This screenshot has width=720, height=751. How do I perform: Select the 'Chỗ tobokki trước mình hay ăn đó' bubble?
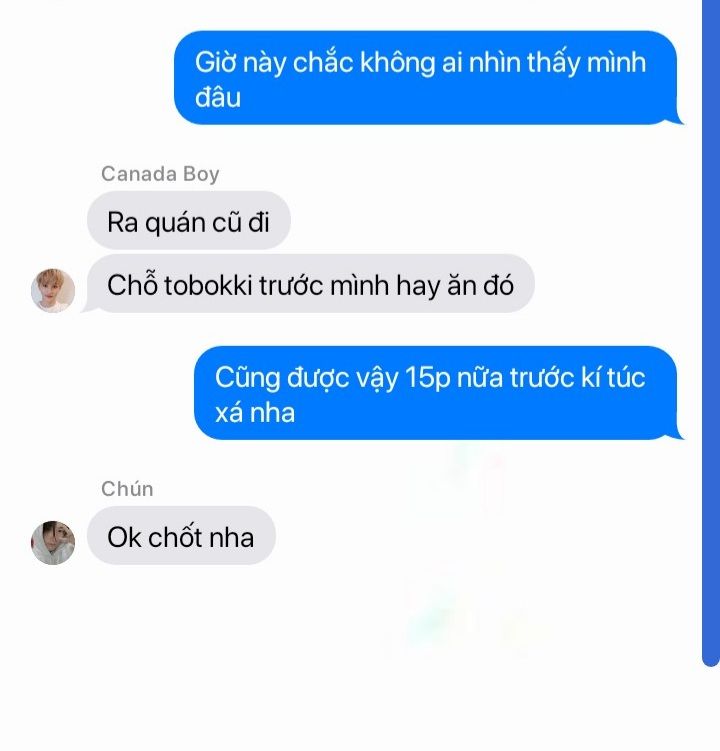point(310,284)
